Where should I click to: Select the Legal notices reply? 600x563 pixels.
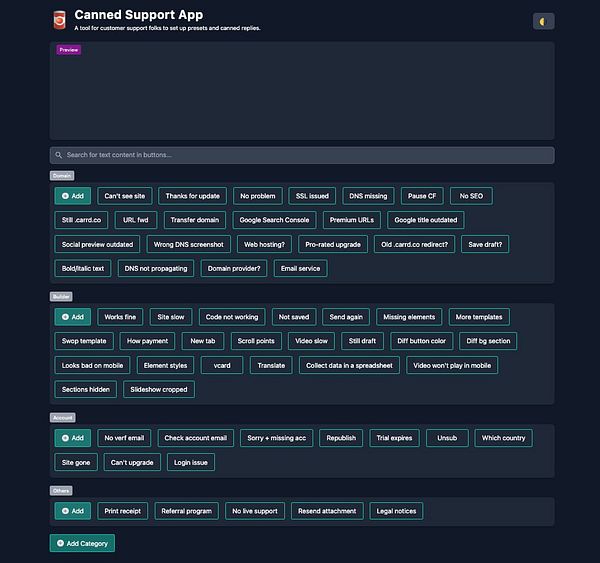point(396,511)
